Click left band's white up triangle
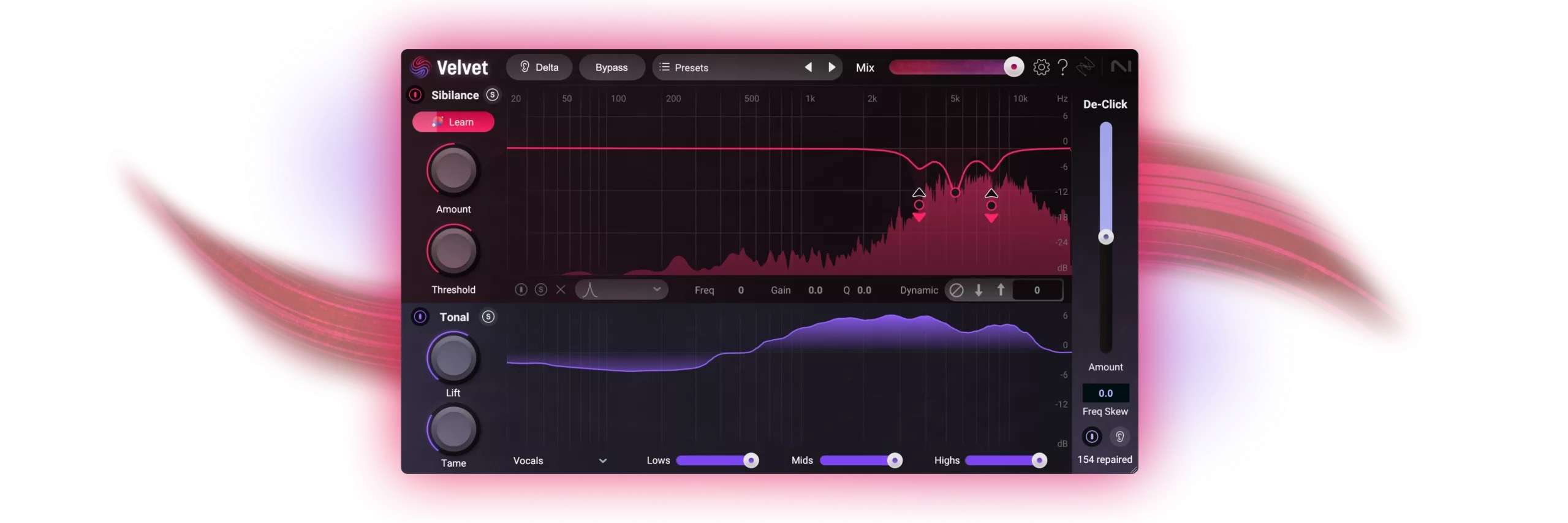The height and width of the screenshot is (523, 1568). click(918, 193)
